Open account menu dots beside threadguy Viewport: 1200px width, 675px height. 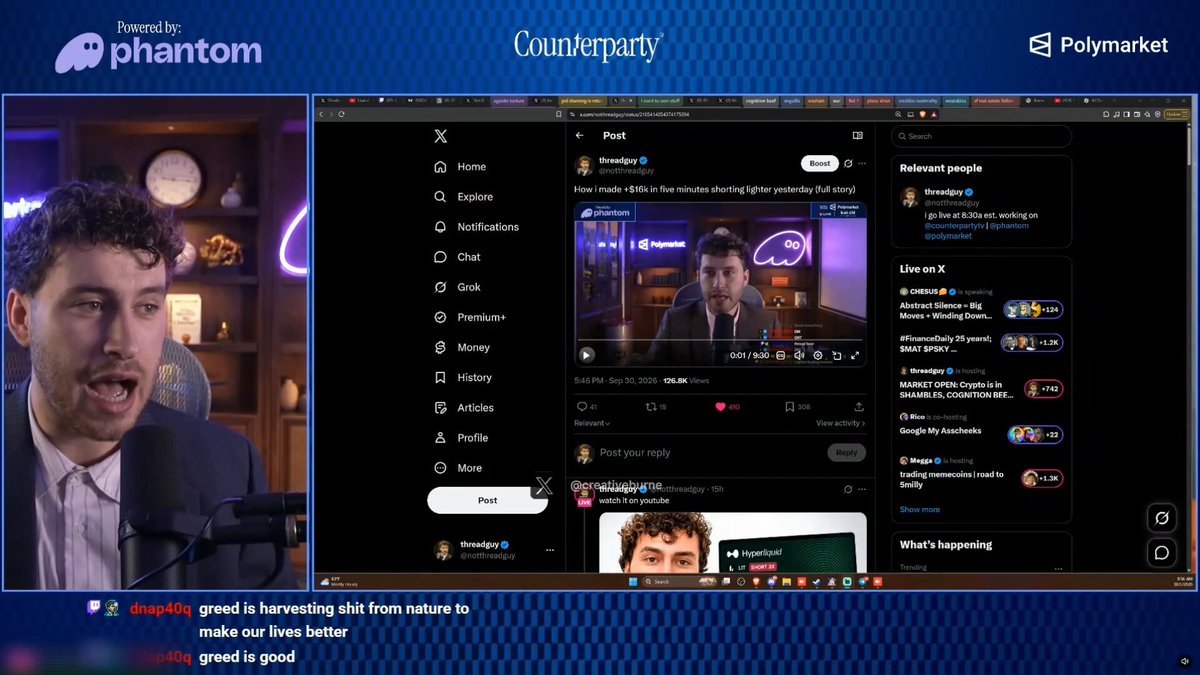[x=549, y=550]
